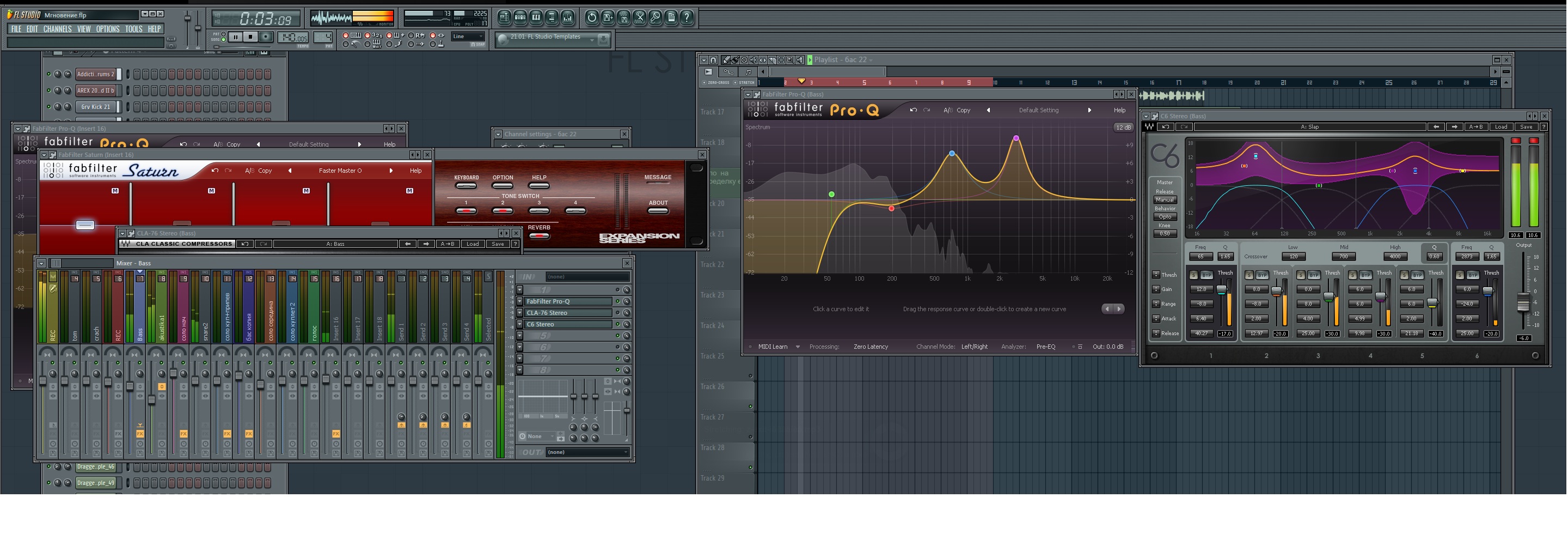Open the project info document icon

pos(671,17)
